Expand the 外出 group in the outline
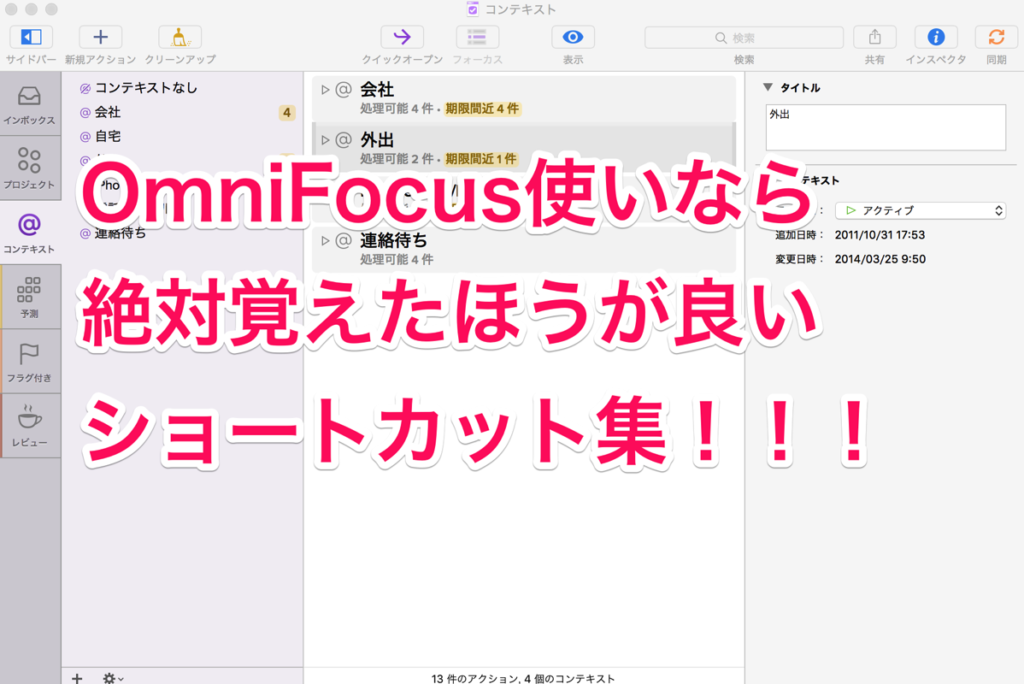Image resolution: width=1024 pixels, height=684 pixels. coord(325,140)
